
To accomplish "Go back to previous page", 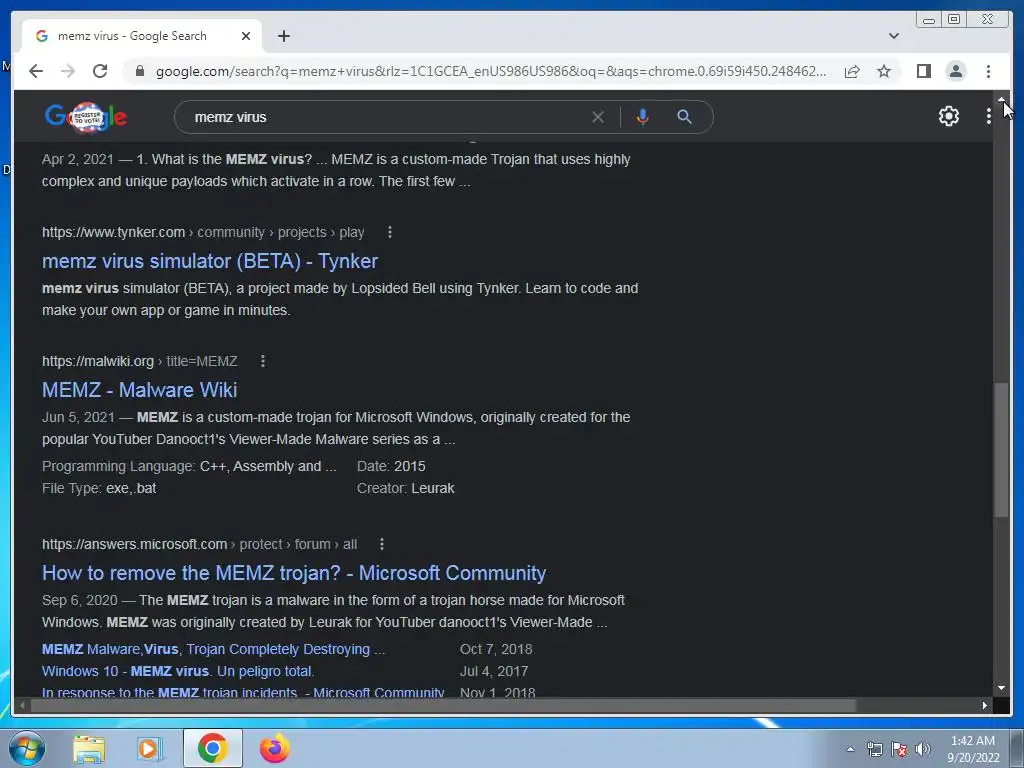I will pyautogui.click(x=36, y=71).
